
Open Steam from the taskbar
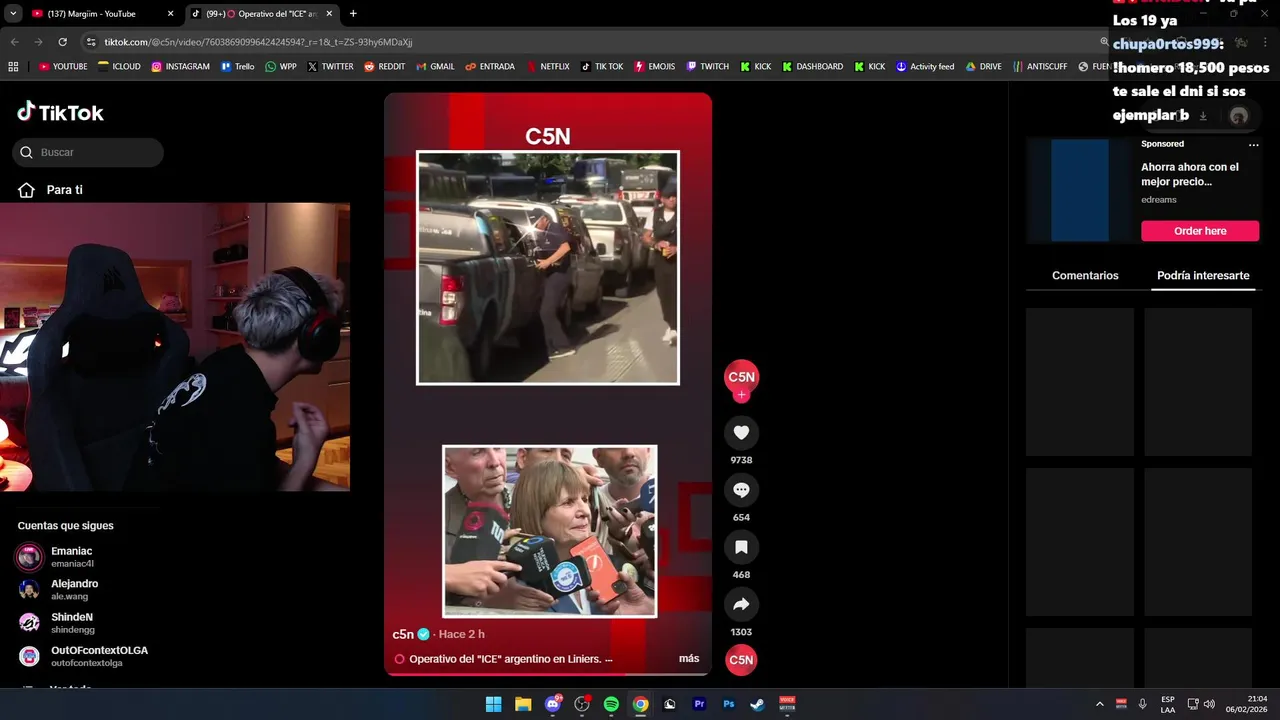pos(758,704)
